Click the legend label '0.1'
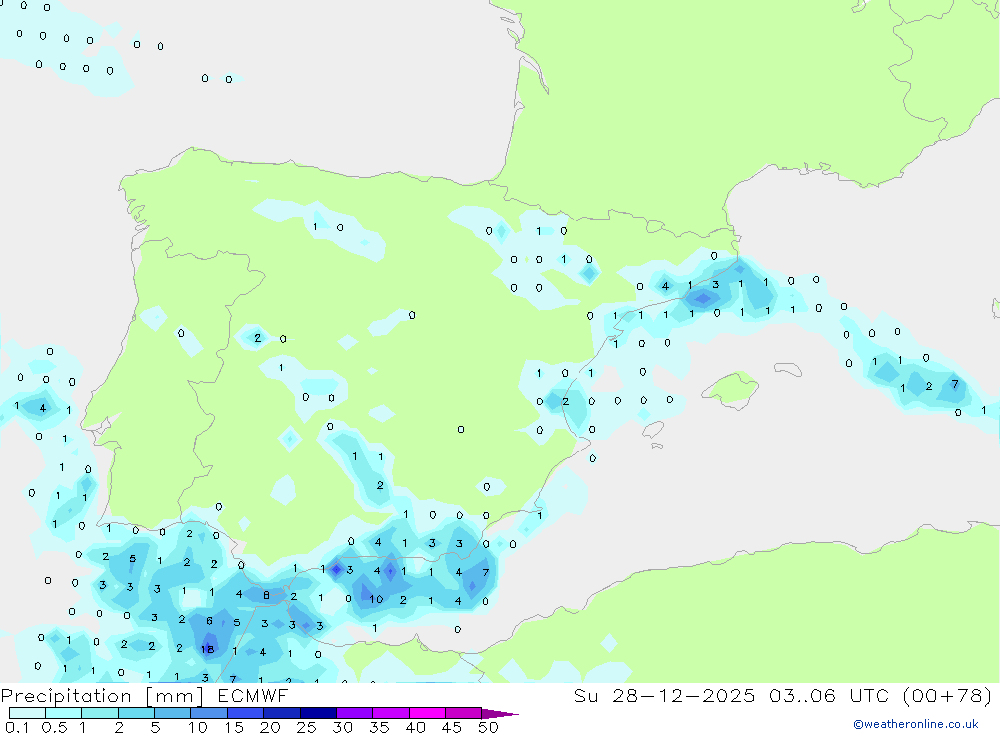1000x733 pixels. (x=17, y=727)
